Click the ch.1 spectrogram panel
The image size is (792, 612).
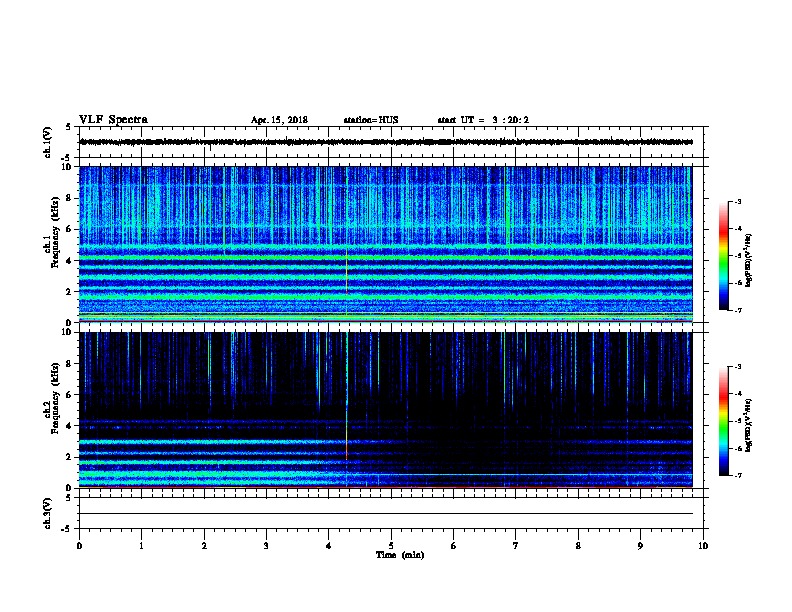(386, 244)
